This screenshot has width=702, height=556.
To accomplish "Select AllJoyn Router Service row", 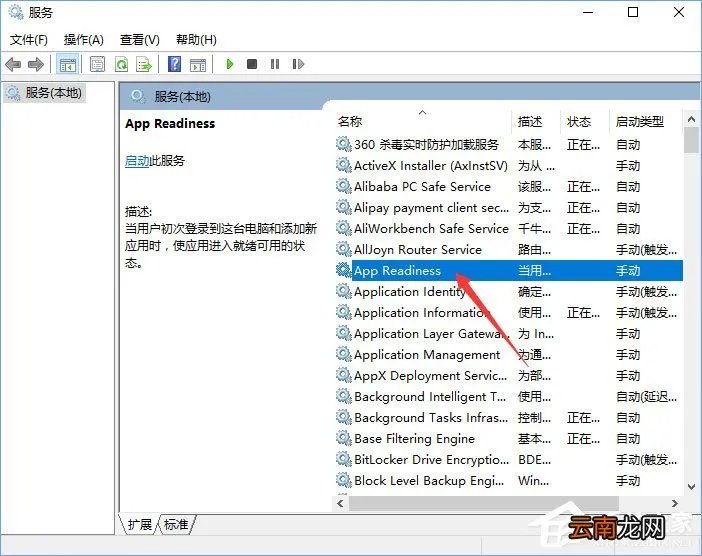I will click(509, 250).
